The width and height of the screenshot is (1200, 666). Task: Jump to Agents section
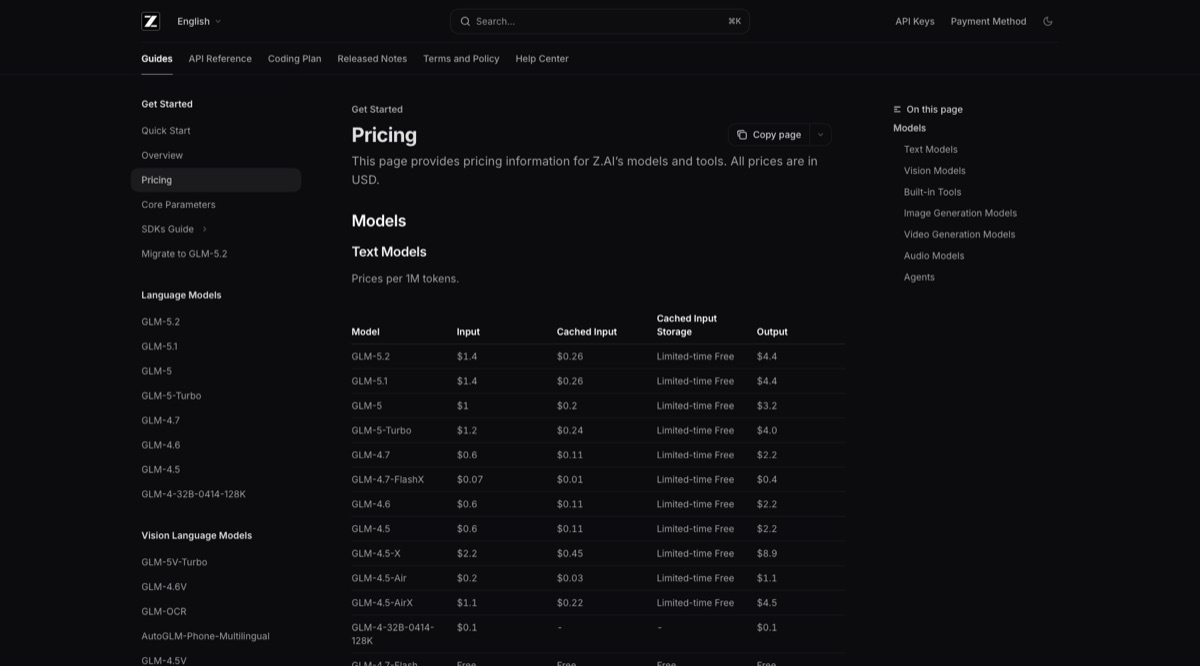pyautogui.click(x=919, y=277)
